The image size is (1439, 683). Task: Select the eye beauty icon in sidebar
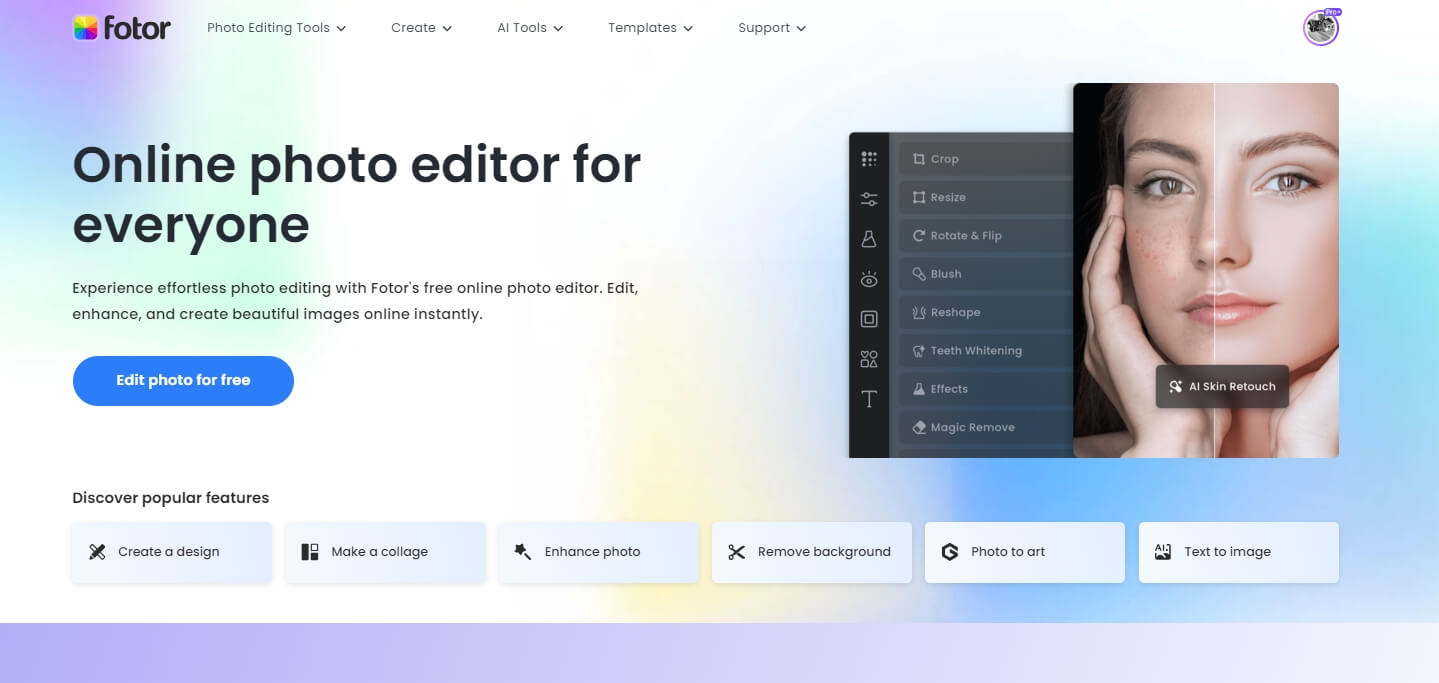tap(868, 279)
